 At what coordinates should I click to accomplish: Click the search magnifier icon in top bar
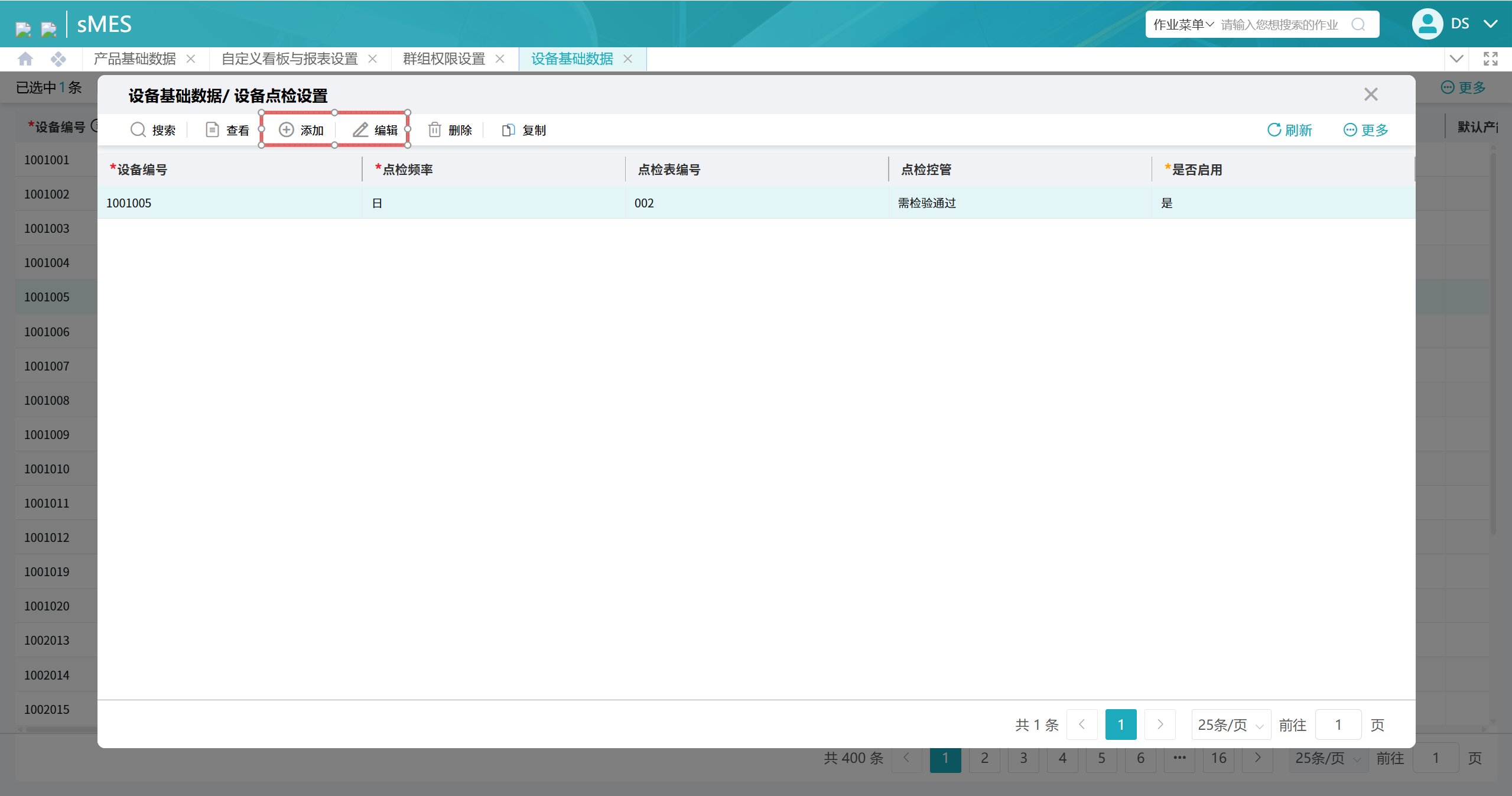pyautogui.click(x=1358, y=24)
